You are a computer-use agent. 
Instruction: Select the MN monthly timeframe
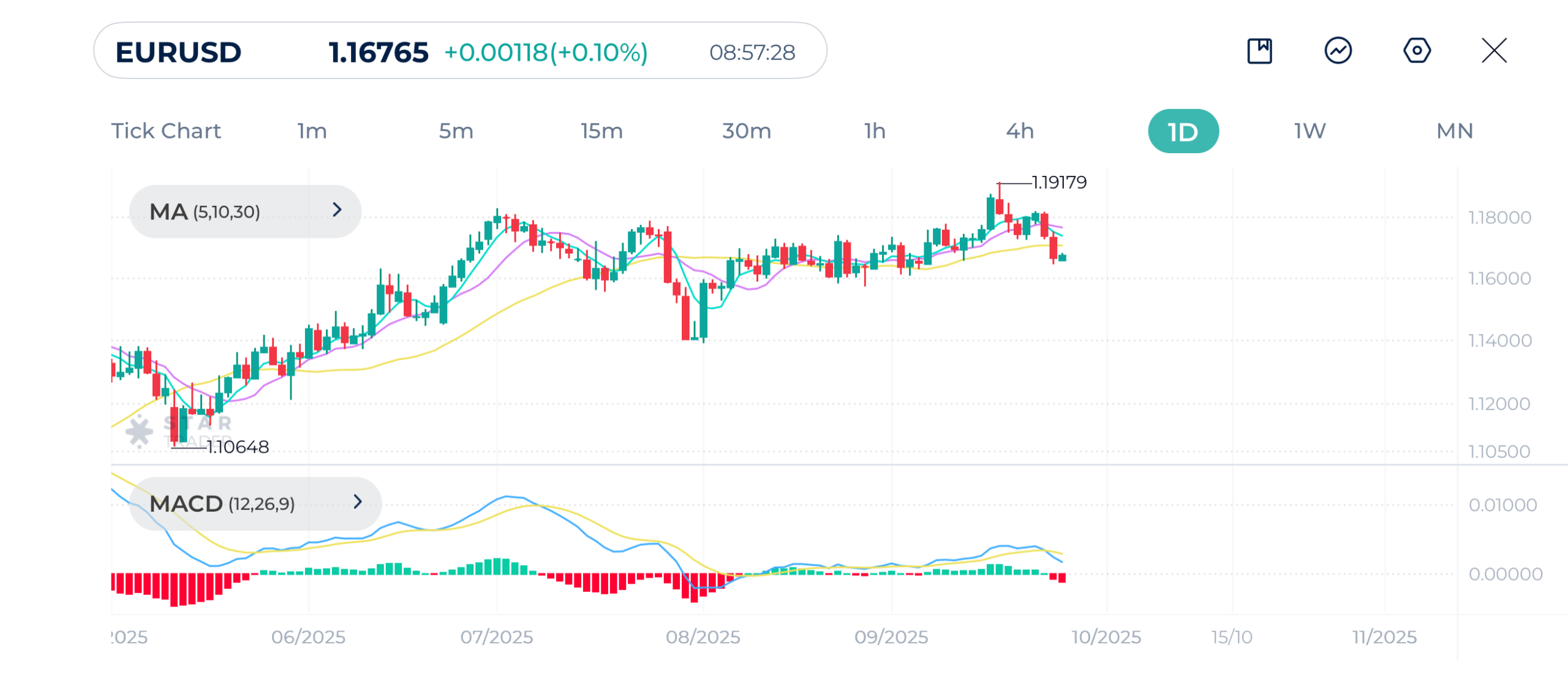click(x=1454, y=131)
